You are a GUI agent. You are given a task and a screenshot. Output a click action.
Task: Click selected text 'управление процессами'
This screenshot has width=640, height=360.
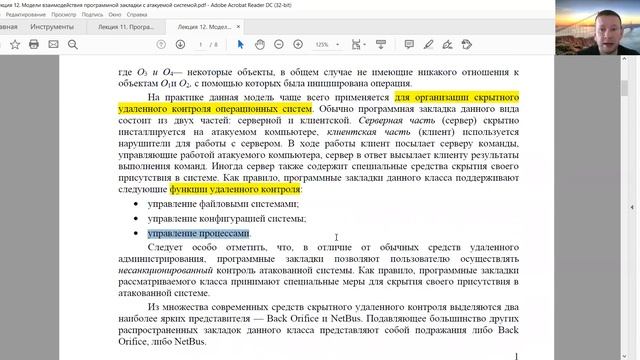(198, 233)
